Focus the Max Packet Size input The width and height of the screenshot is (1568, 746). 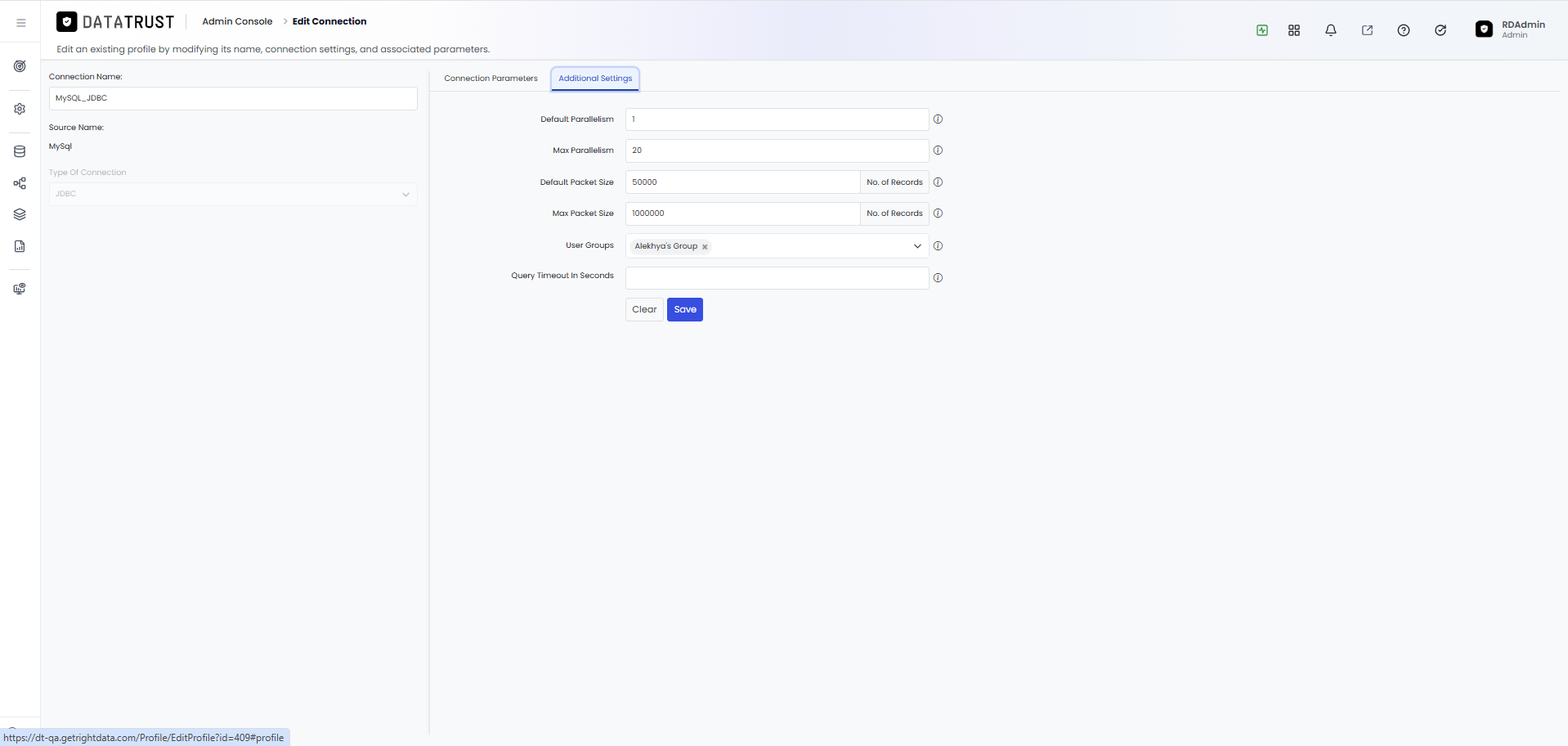(742, 213)
